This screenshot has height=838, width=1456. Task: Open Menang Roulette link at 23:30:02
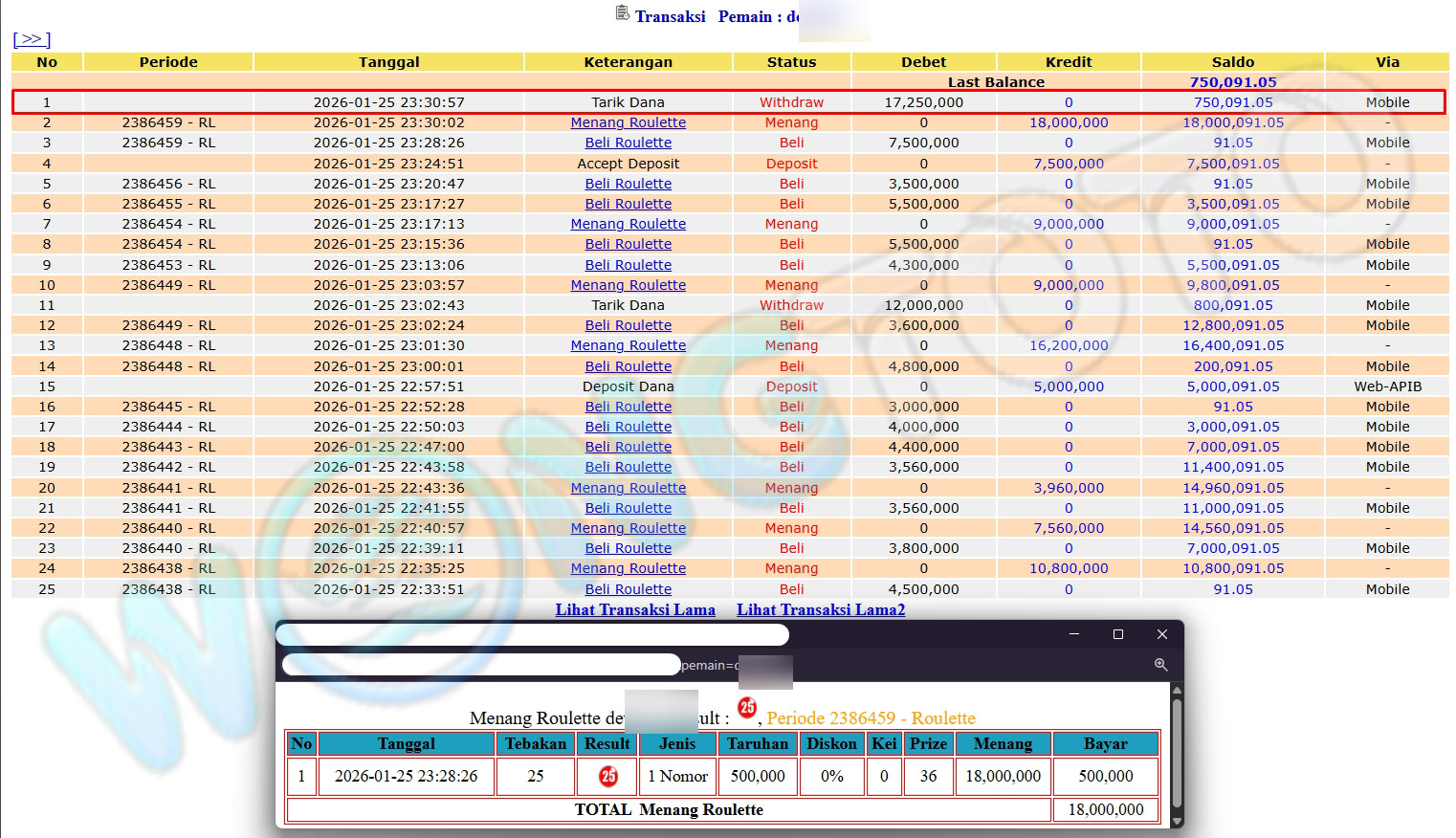pos(628,122)
